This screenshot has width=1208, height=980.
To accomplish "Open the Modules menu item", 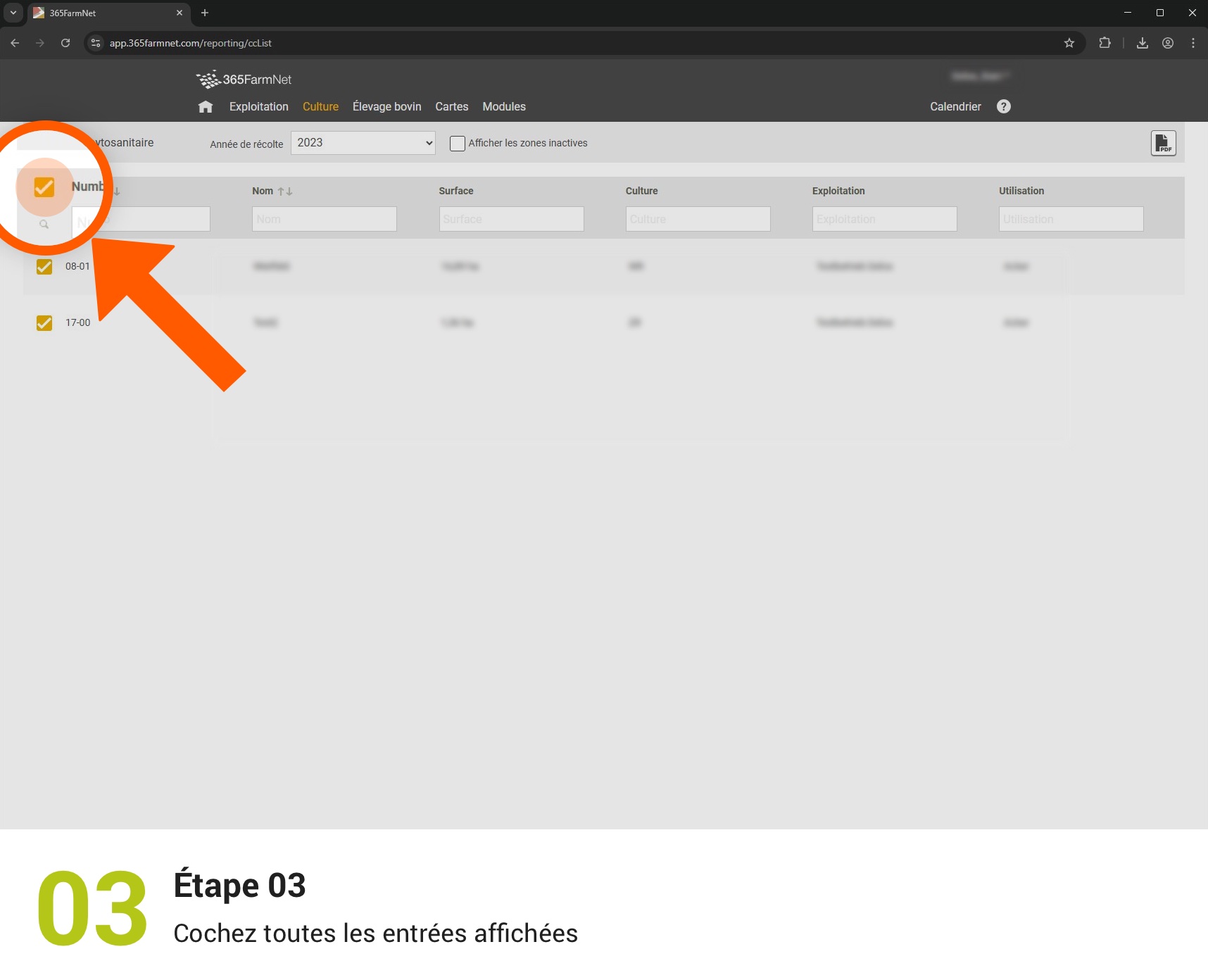I will click(503, 107).
